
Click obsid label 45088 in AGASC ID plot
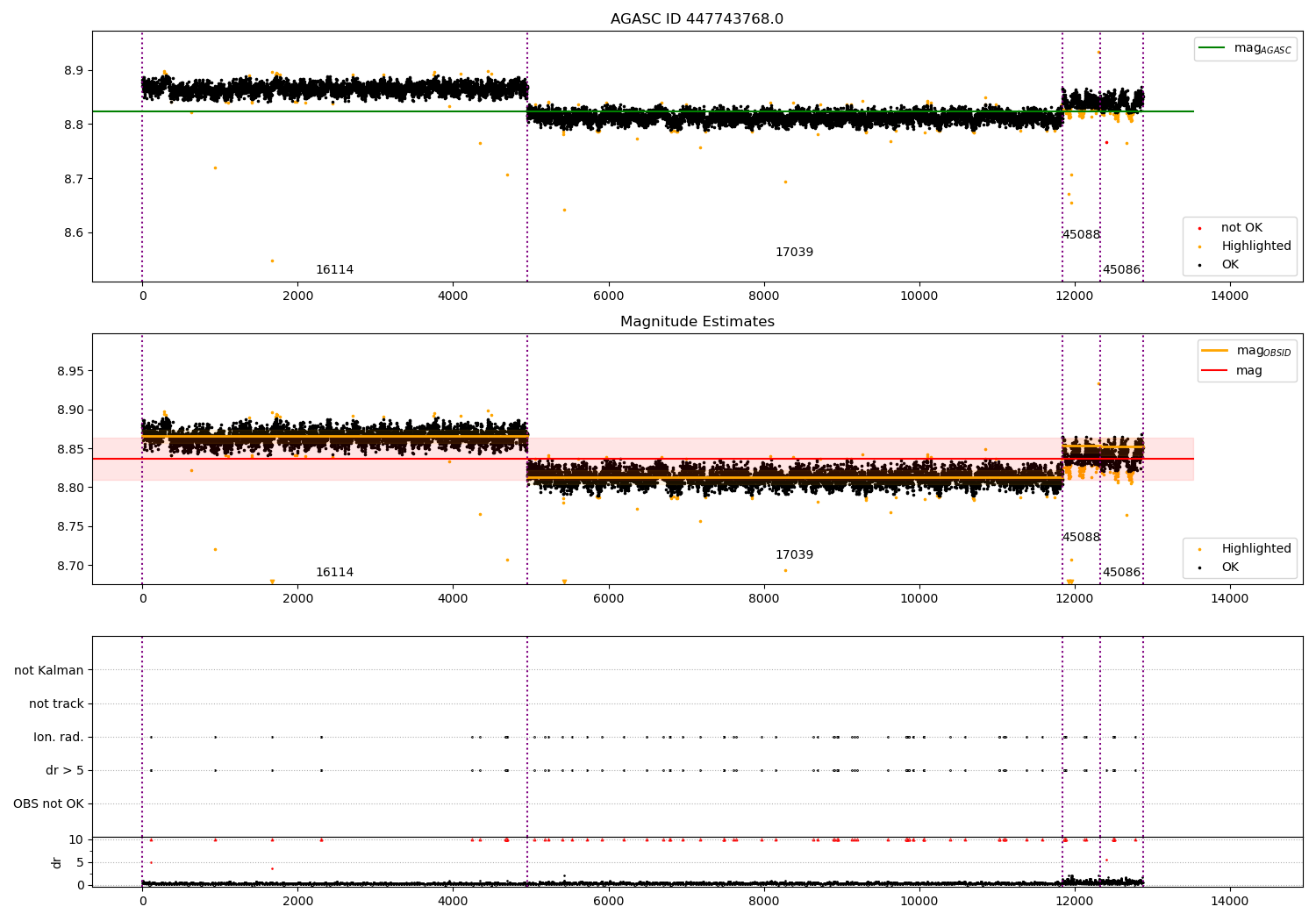click(x=1081, y=235)
